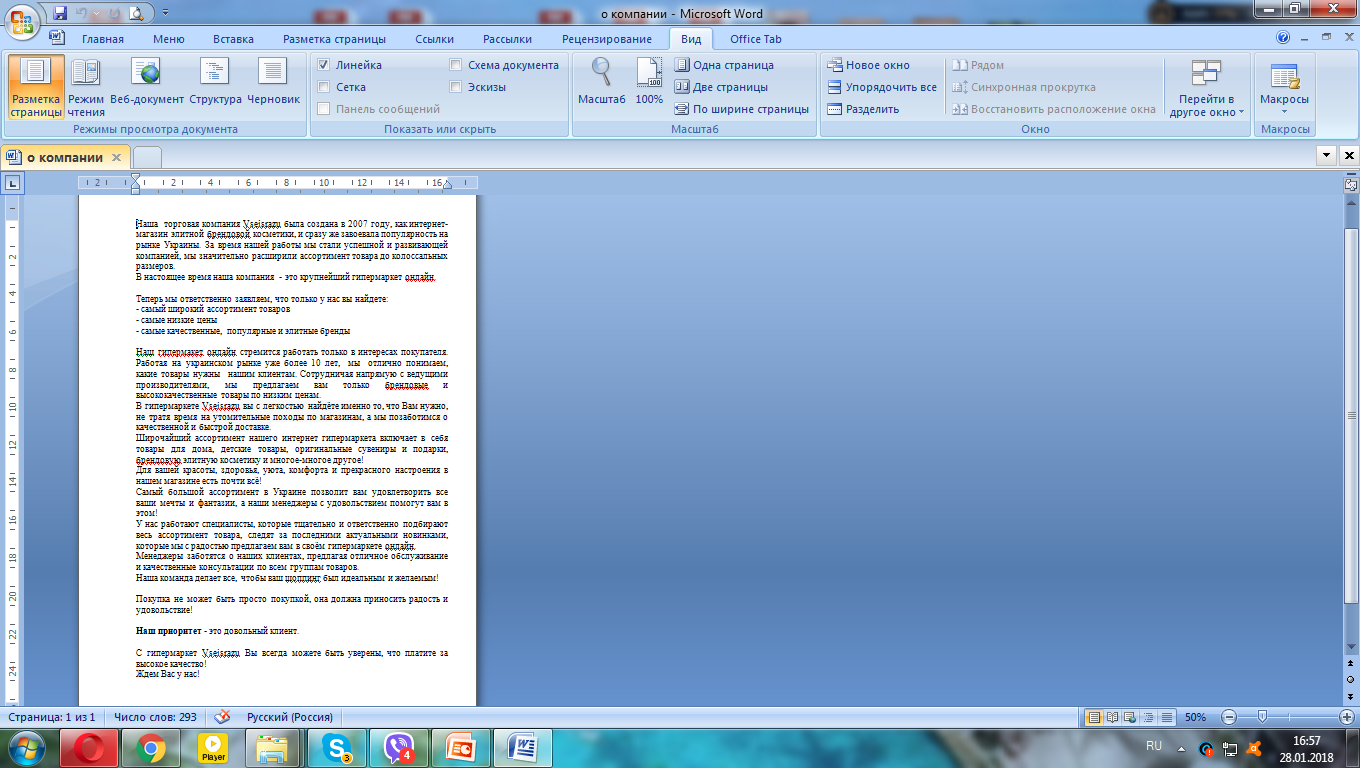Open Chrome from the taskbar
This screenshot has width=1360, height=768.
point(151,748)
